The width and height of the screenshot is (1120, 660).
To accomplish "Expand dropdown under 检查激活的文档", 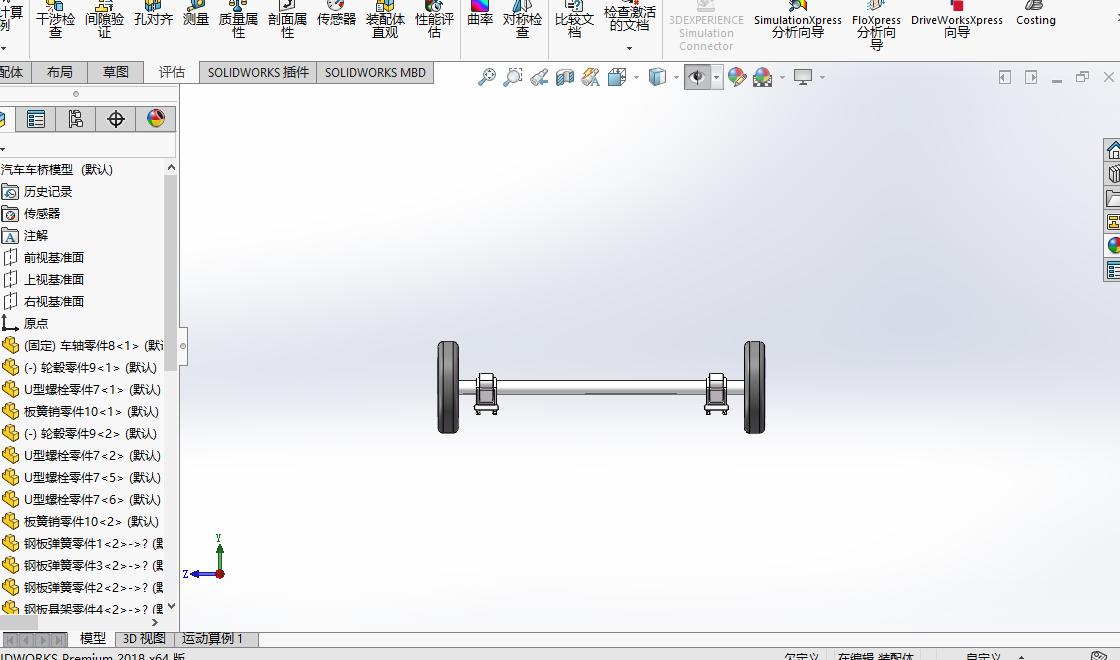I will tap(629, 48).
